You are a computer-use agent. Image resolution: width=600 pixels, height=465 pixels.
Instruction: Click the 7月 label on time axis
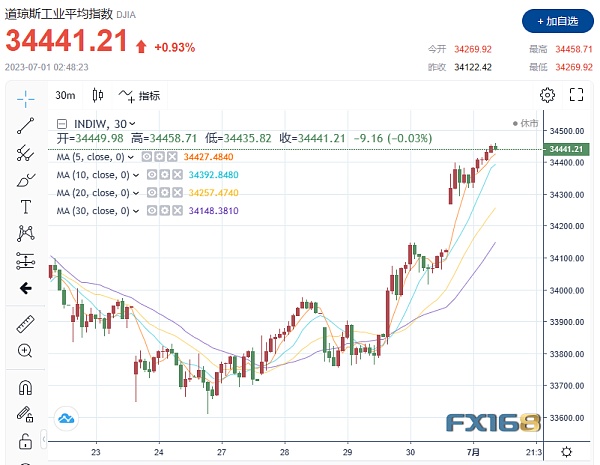(473, 452)
